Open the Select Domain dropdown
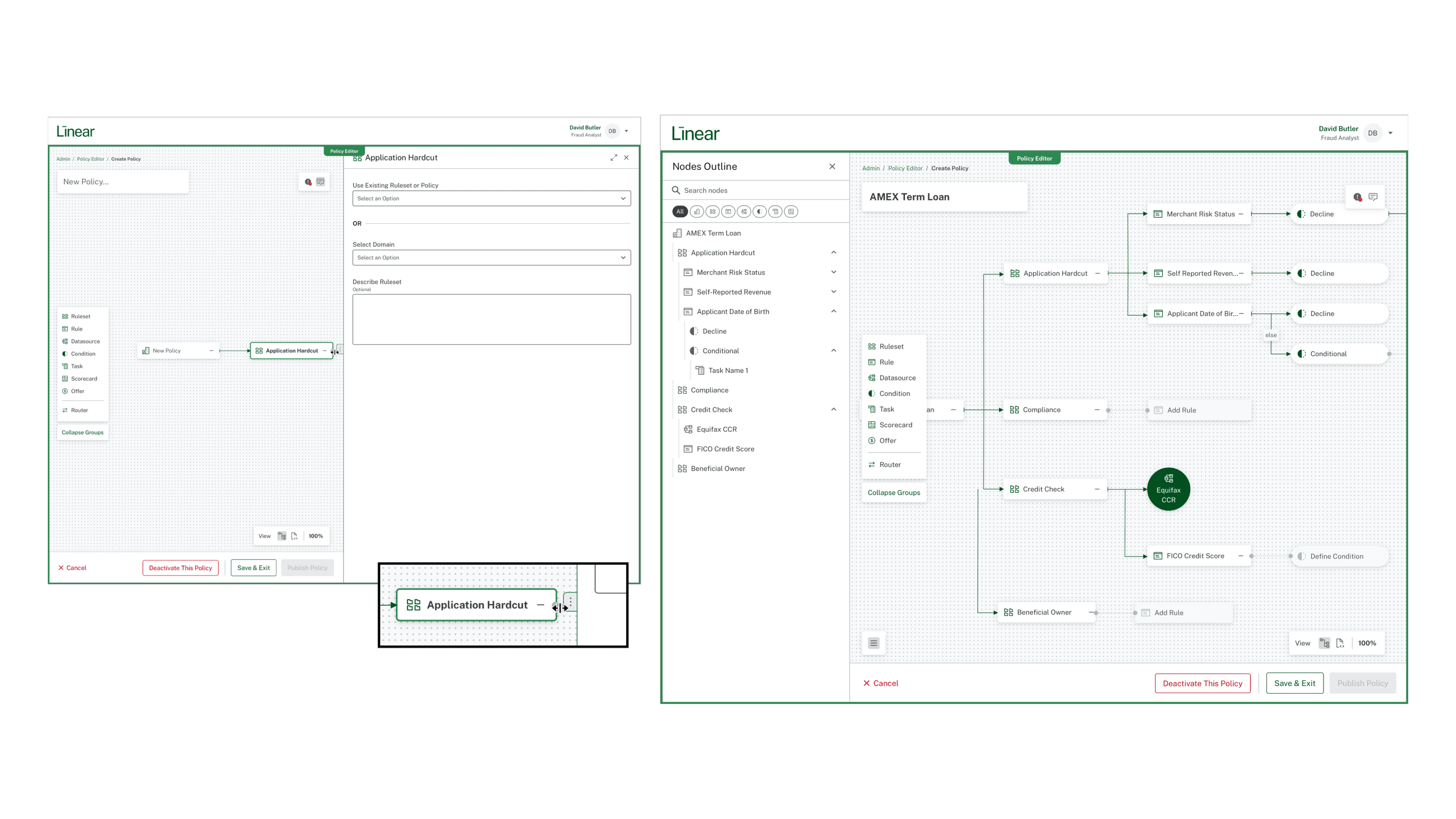Image resolution: width=1456 pixels, height=819 pixels. coord(491,258)
